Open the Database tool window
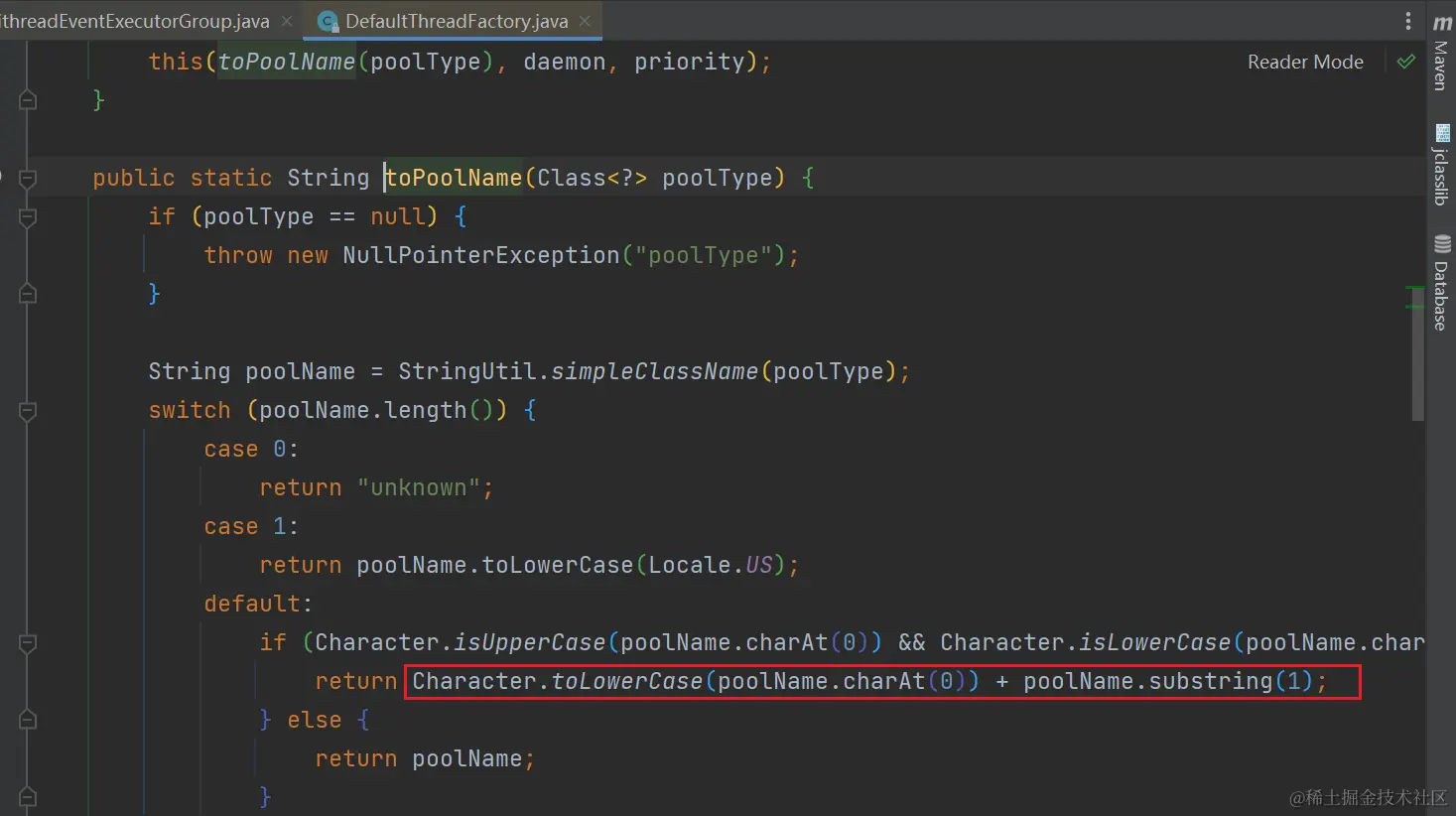Screen dimensions: 1456x816 click(x=1441, y=282)
